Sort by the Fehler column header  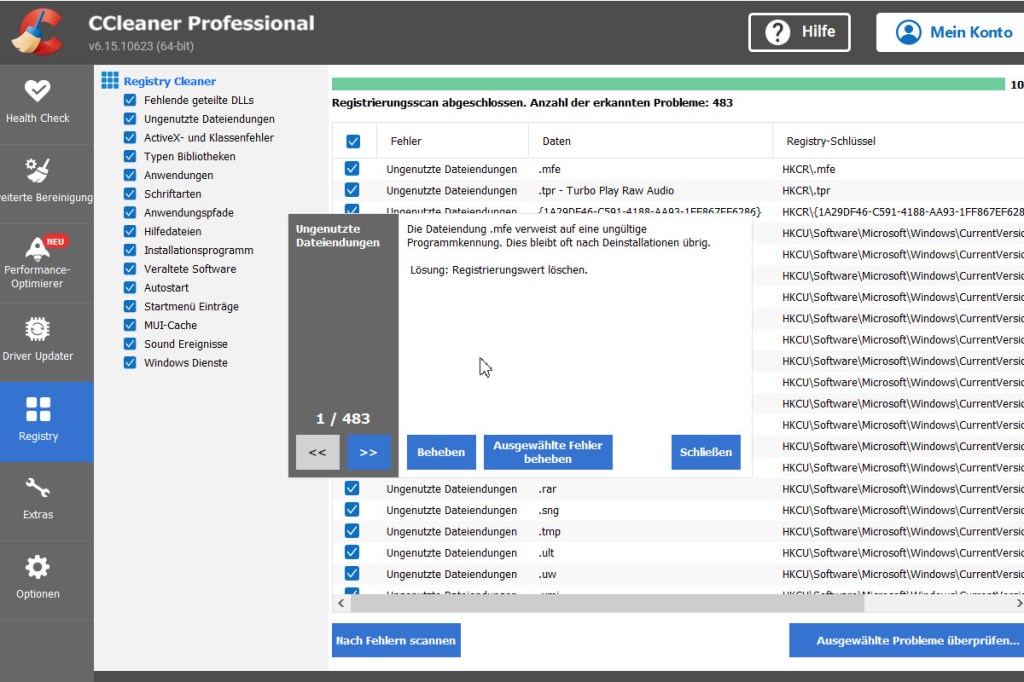click(x=453, y=141)
